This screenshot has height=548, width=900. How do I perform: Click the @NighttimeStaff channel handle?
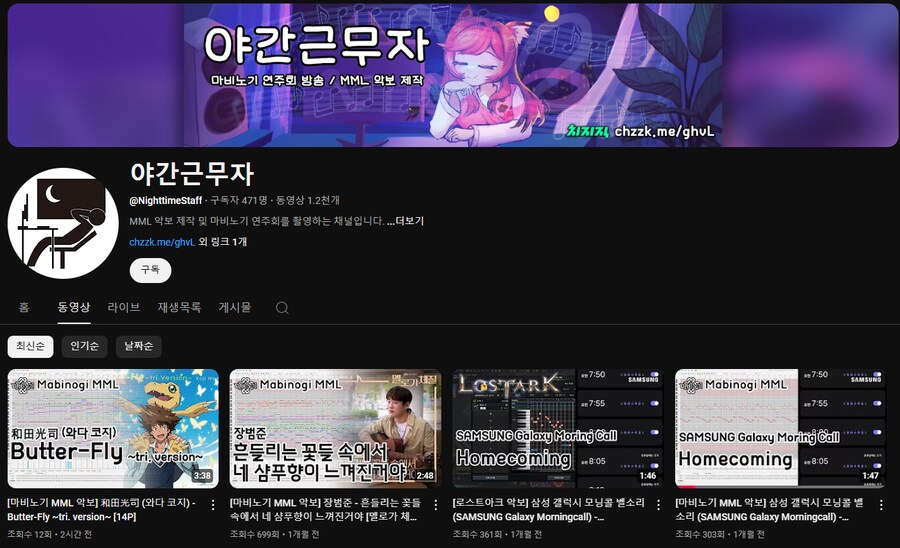[166, 200]
